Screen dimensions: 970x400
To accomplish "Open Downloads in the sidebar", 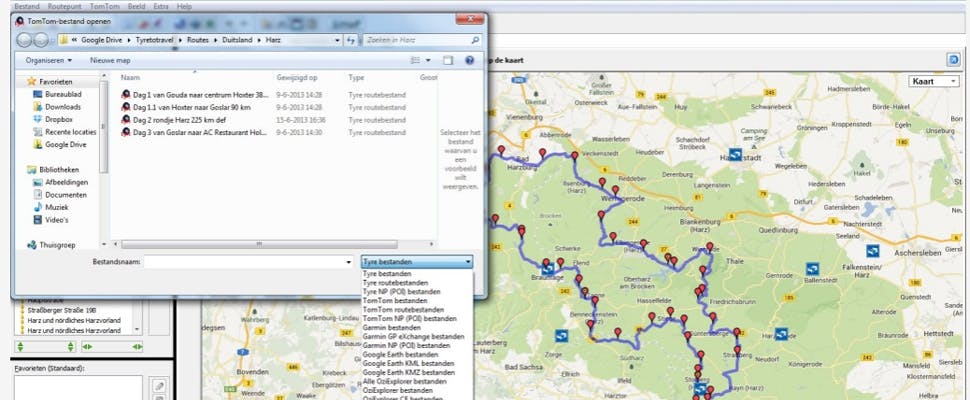I will pyautogui.click(x=57, y=107).
